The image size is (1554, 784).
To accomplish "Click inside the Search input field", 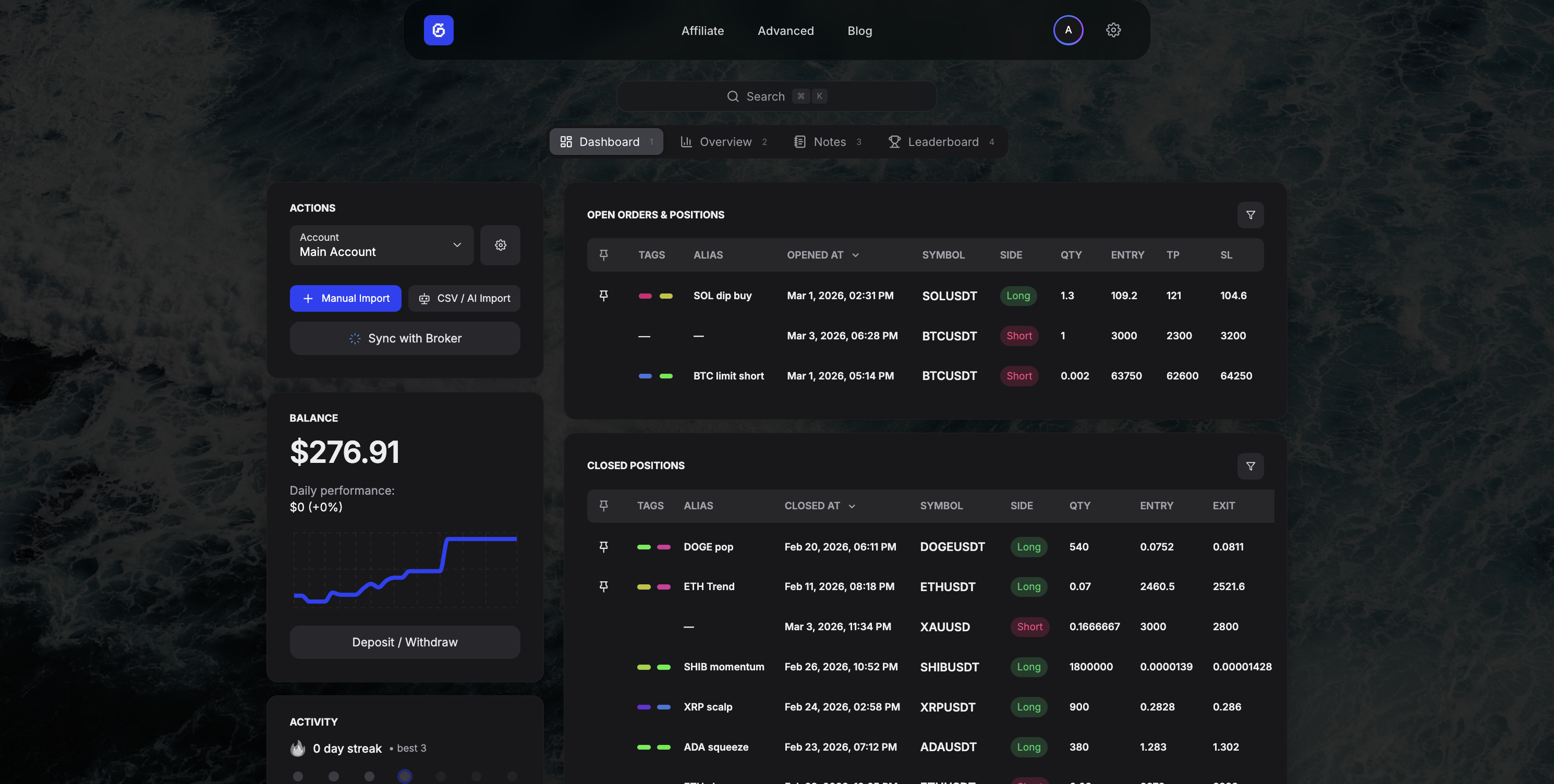I will [x=776, y=96].
